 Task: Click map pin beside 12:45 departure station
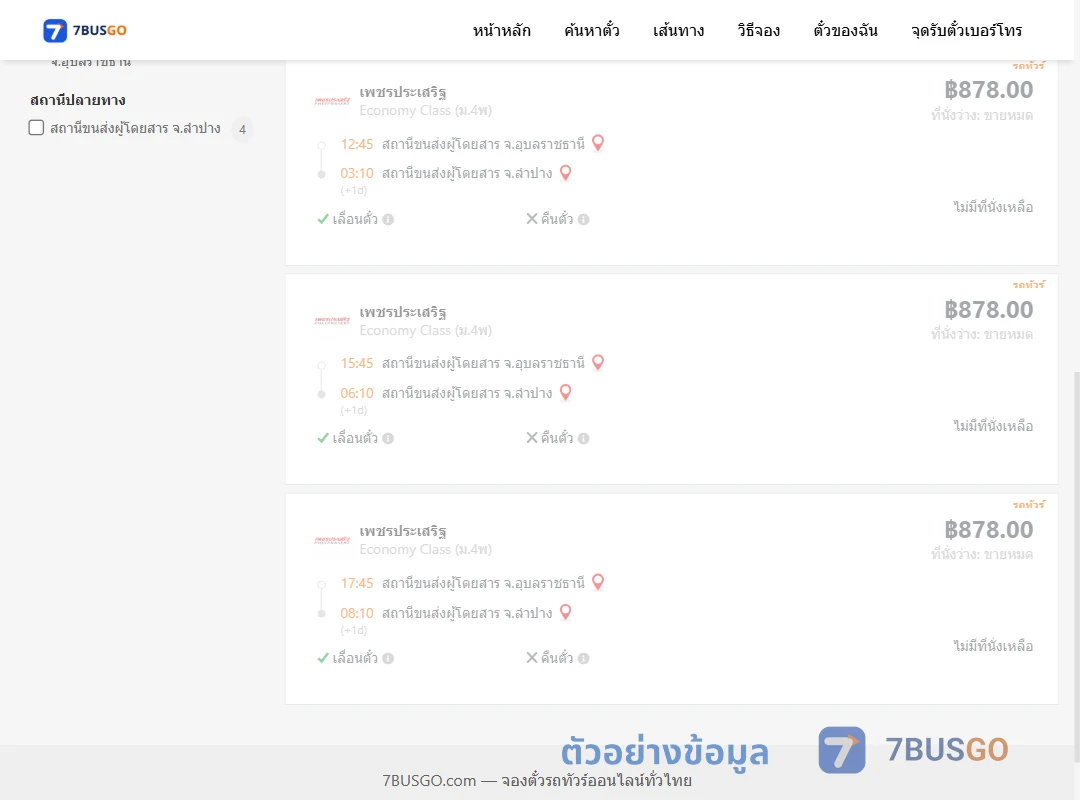coord(598,143)
